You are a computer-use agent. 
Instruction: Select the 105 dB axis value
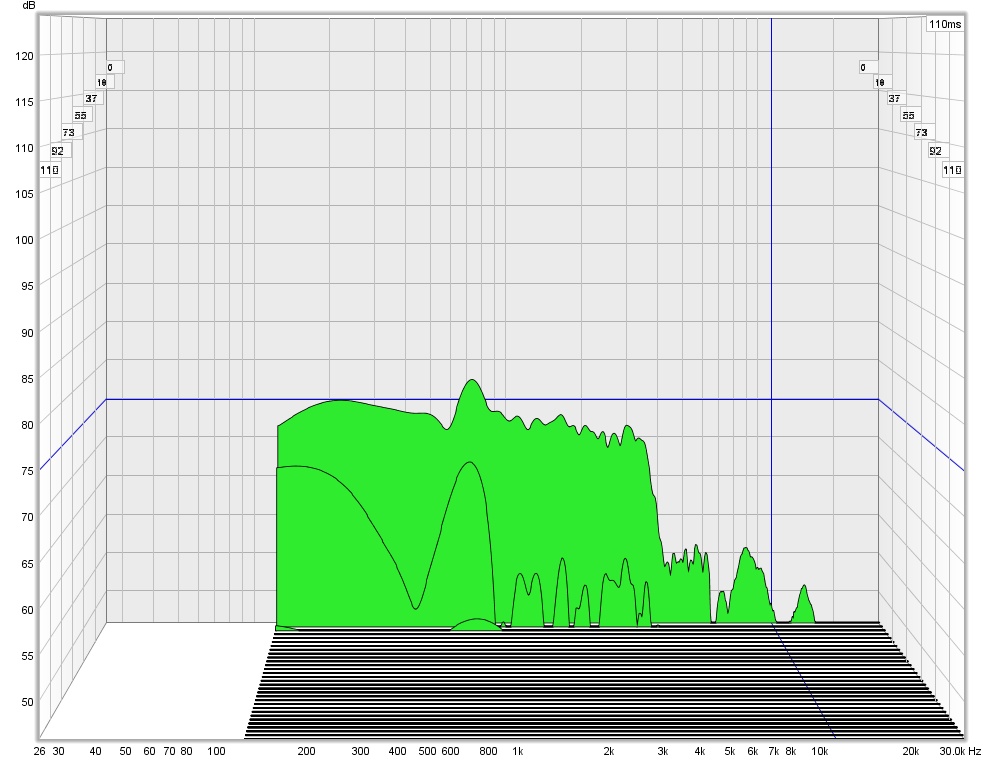point(24,194)
